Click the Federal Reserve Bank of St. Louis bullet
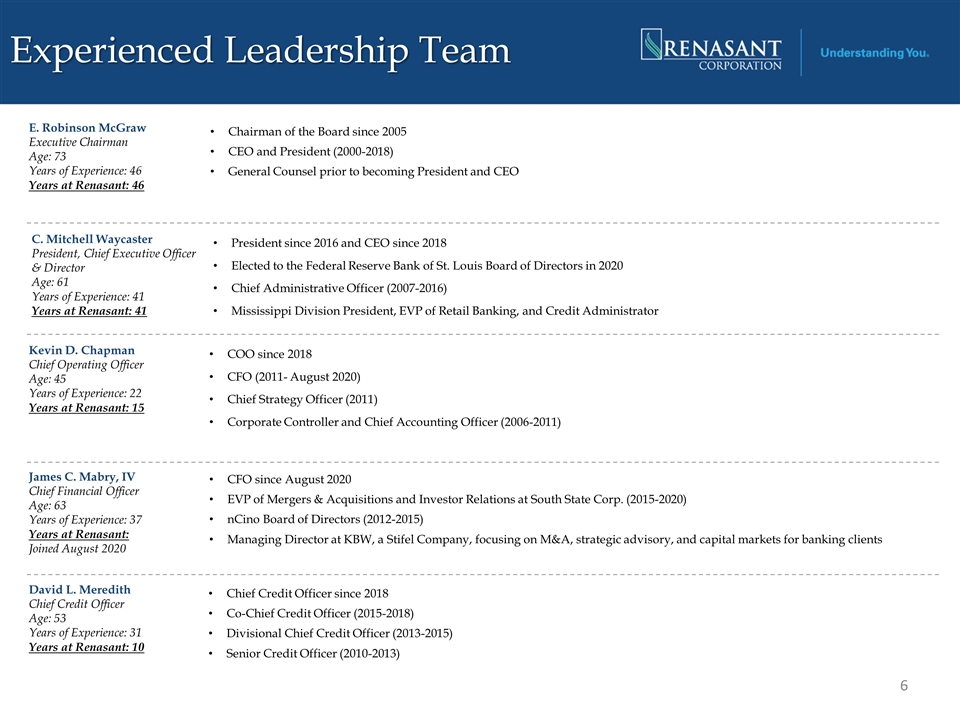This screenshot has width=960, height=720. [427, 266]
